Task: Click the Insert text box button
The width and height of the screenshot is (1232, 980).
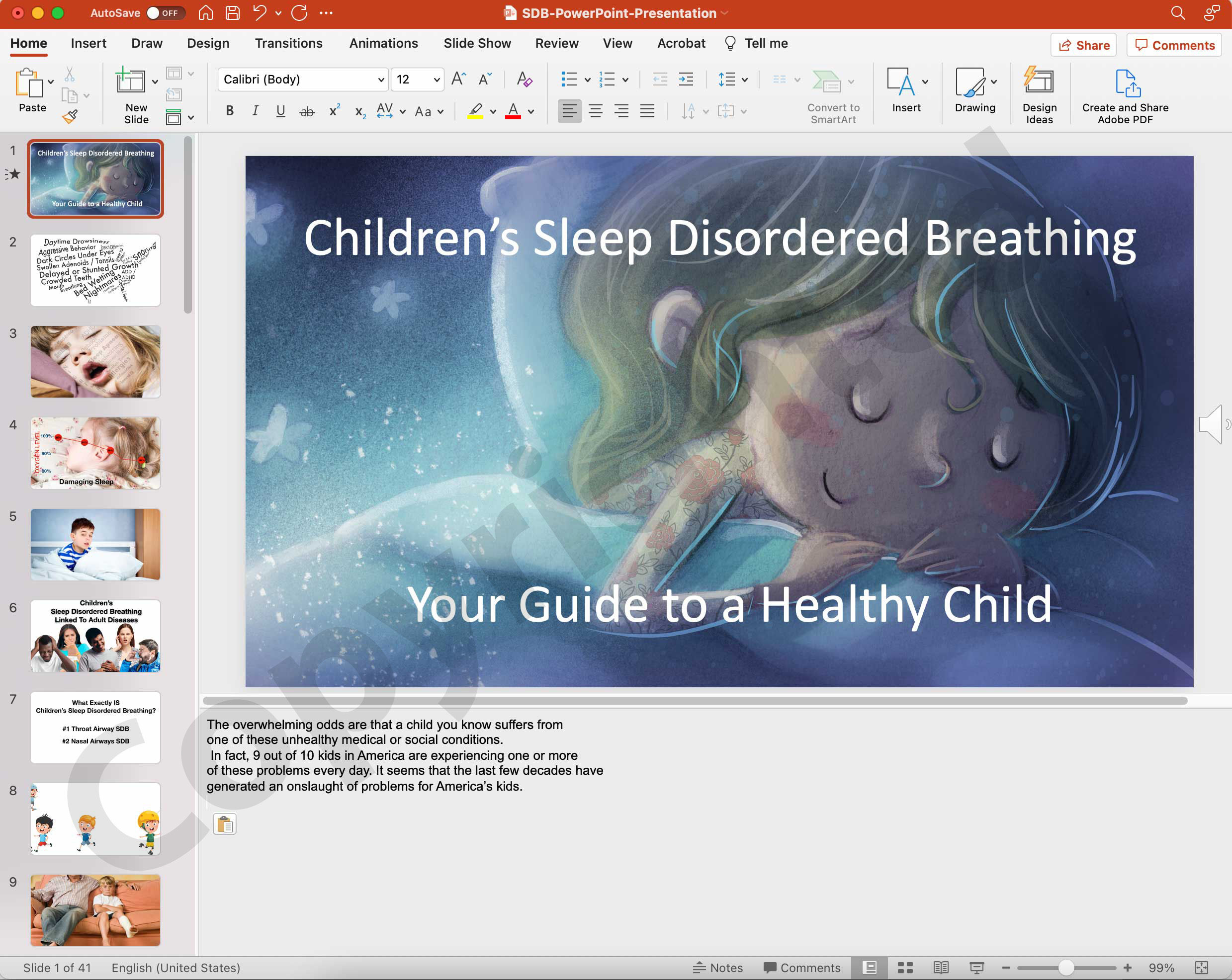Action: [906, 91]
